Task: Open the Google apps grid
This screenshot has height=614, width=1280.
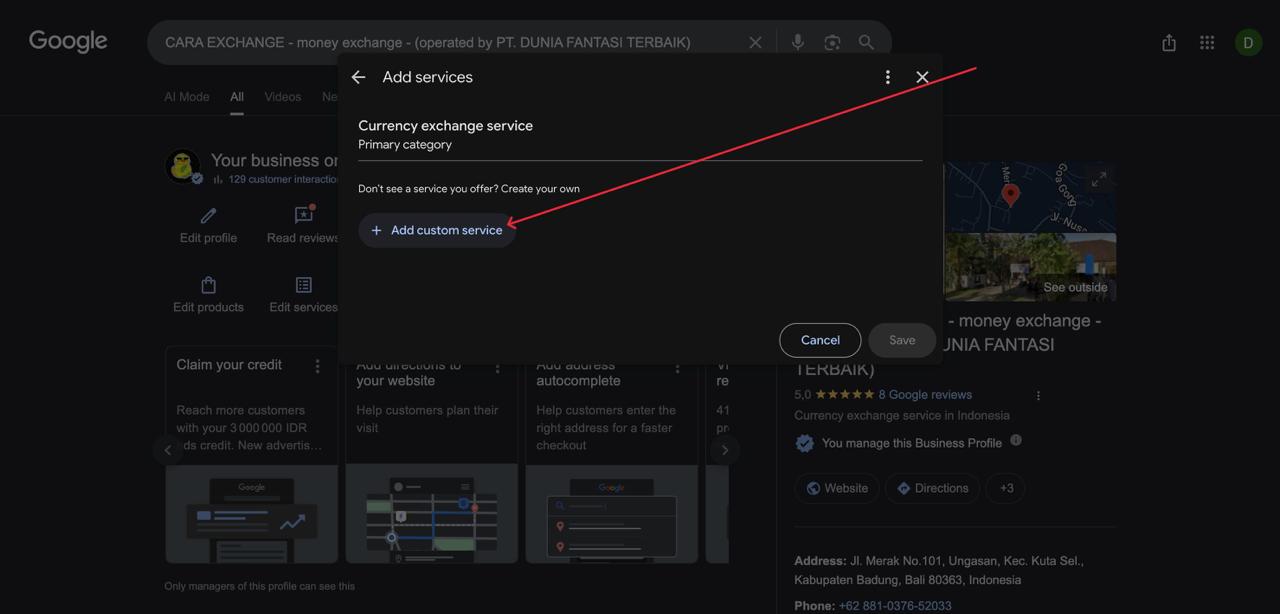Action: [1207, 42]
